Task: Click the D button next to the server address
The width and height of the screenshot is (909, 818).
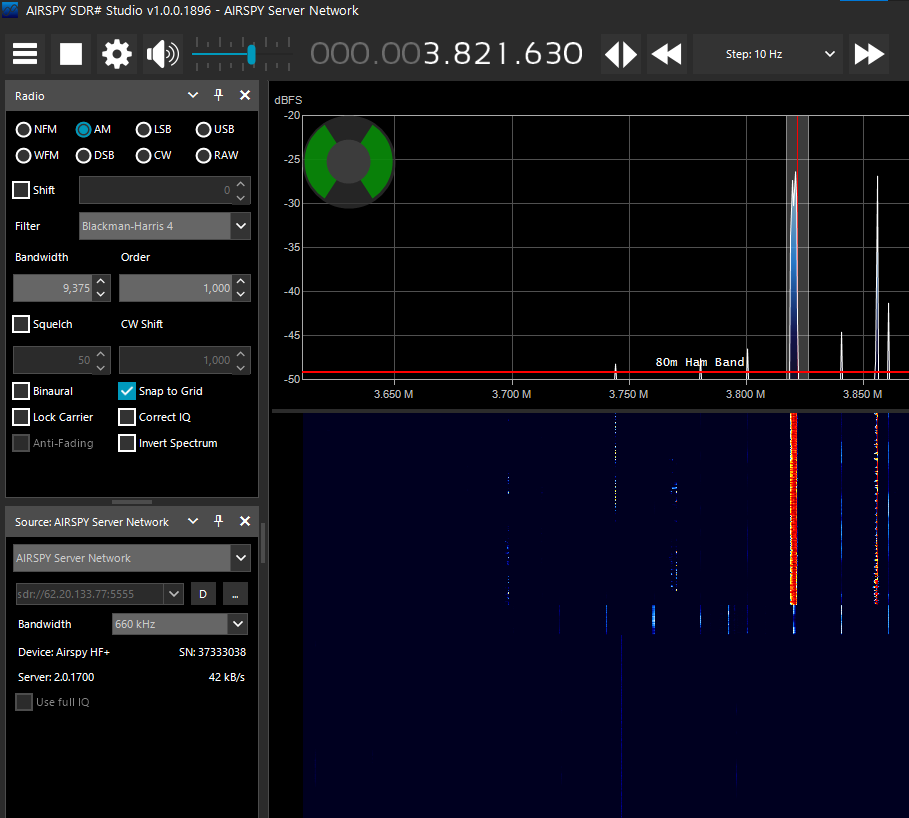Action: coord(203,593)
